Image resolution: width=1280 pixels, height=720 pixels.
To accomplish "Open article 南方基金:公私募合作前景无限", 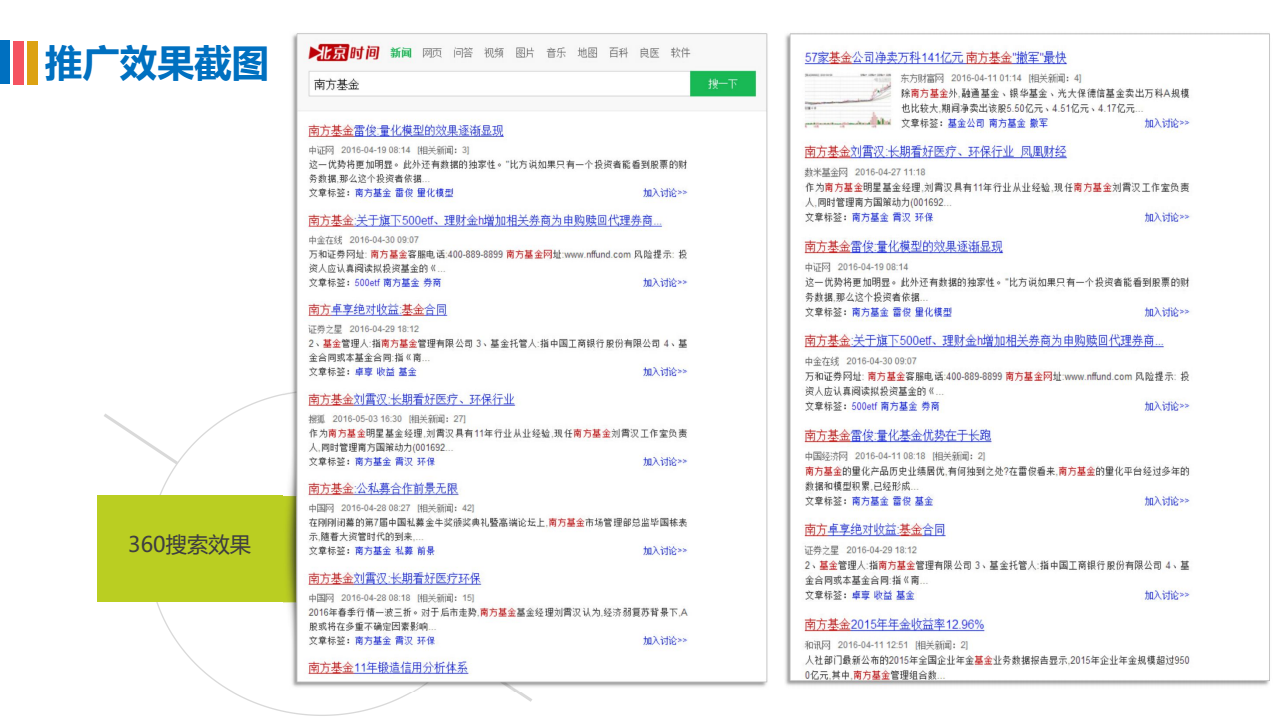I will tap(383, 489).
